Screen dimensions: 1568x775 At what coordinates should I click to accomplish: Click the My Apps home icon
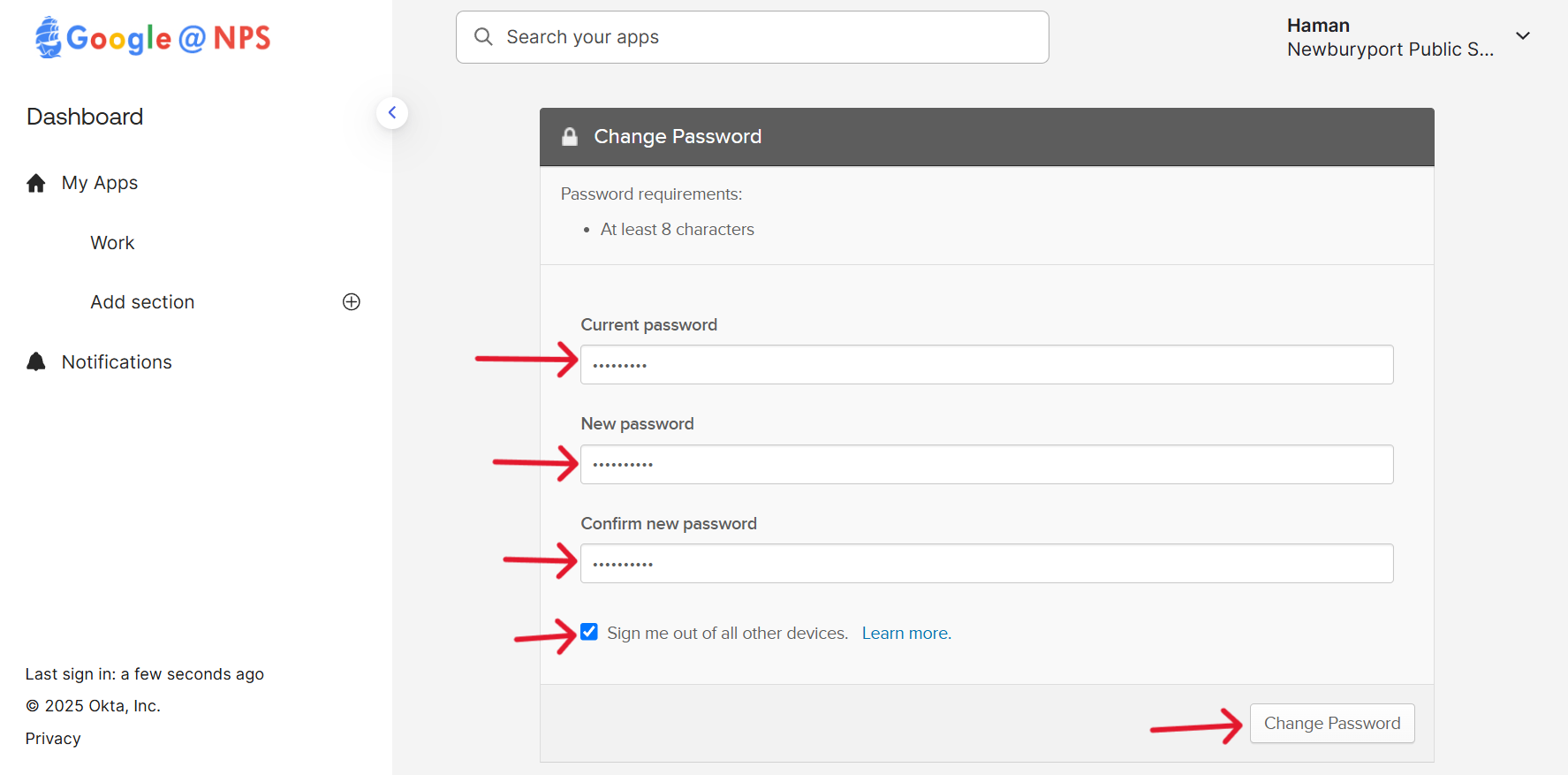36,183
